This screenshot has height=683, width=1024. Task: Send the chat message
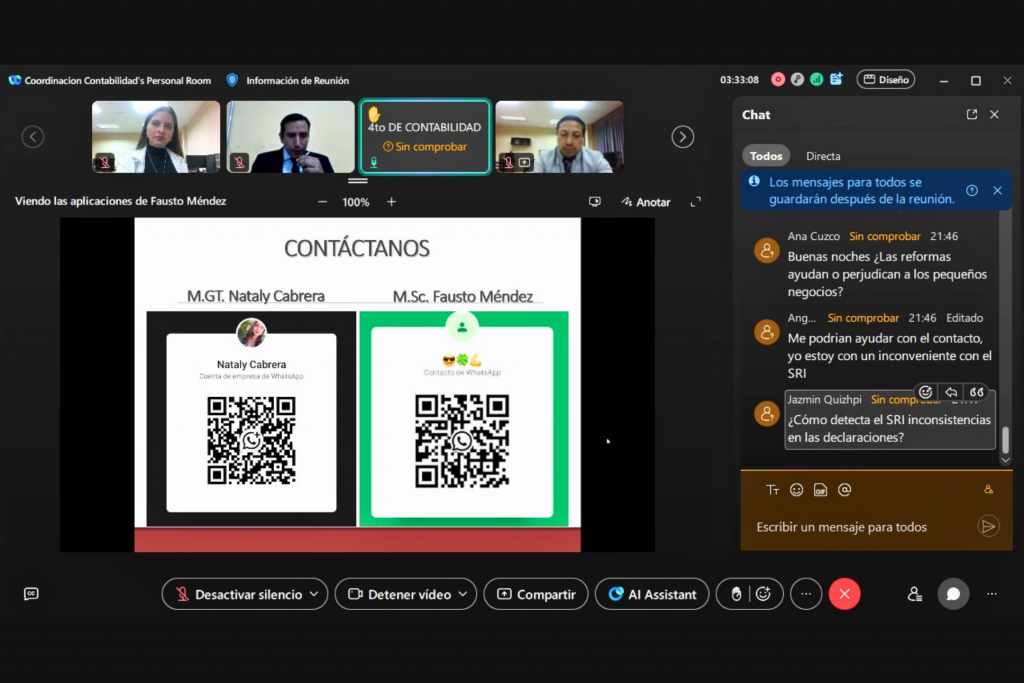(x=989, y=526)
